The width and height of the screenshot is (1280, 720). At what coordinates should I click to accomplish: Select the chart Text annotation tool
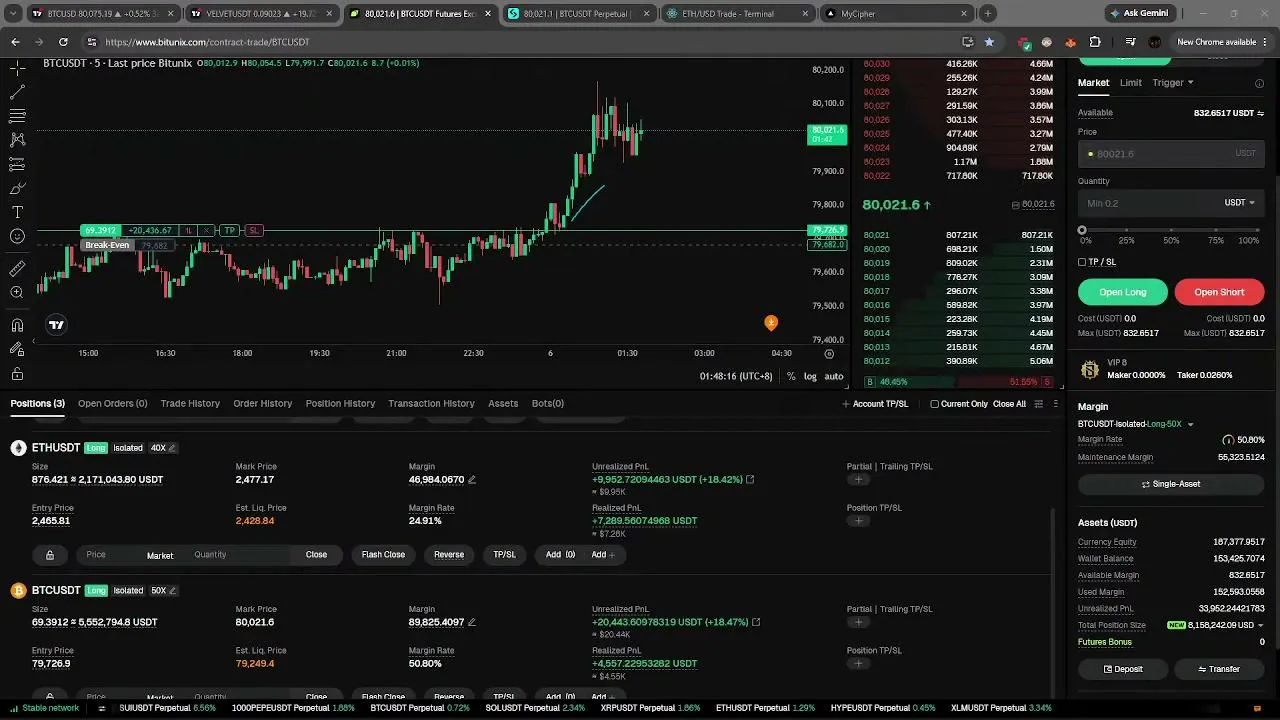coord(17,212)
